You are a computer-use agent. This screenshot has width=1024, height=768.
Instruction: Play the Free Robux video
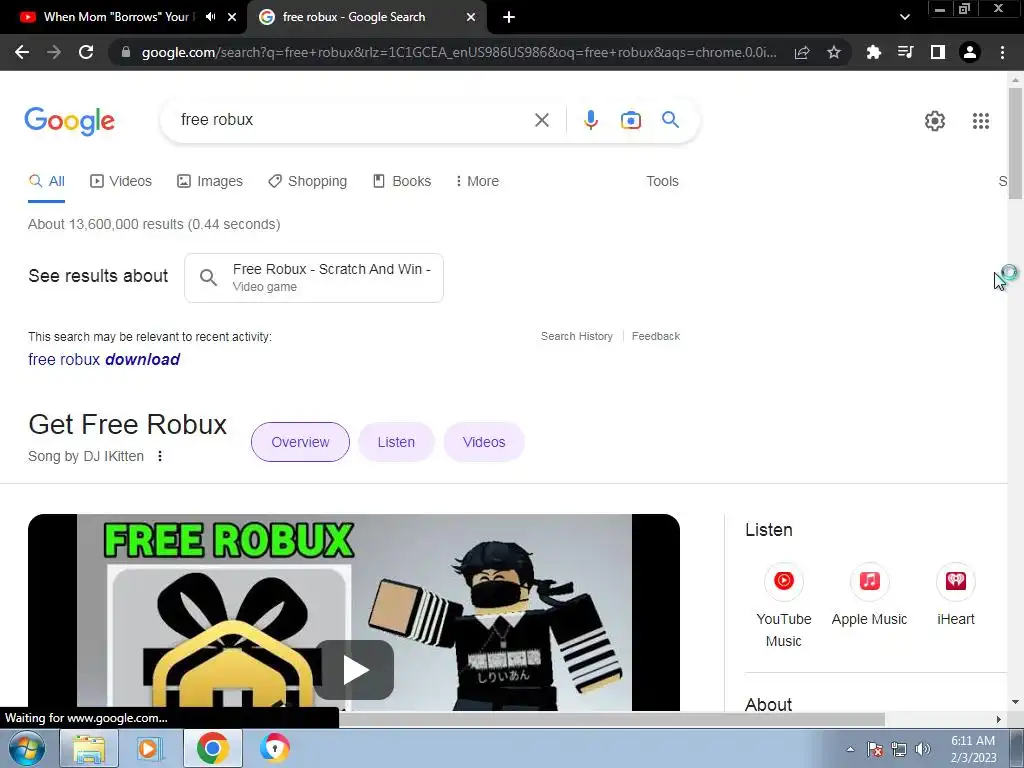354,669
